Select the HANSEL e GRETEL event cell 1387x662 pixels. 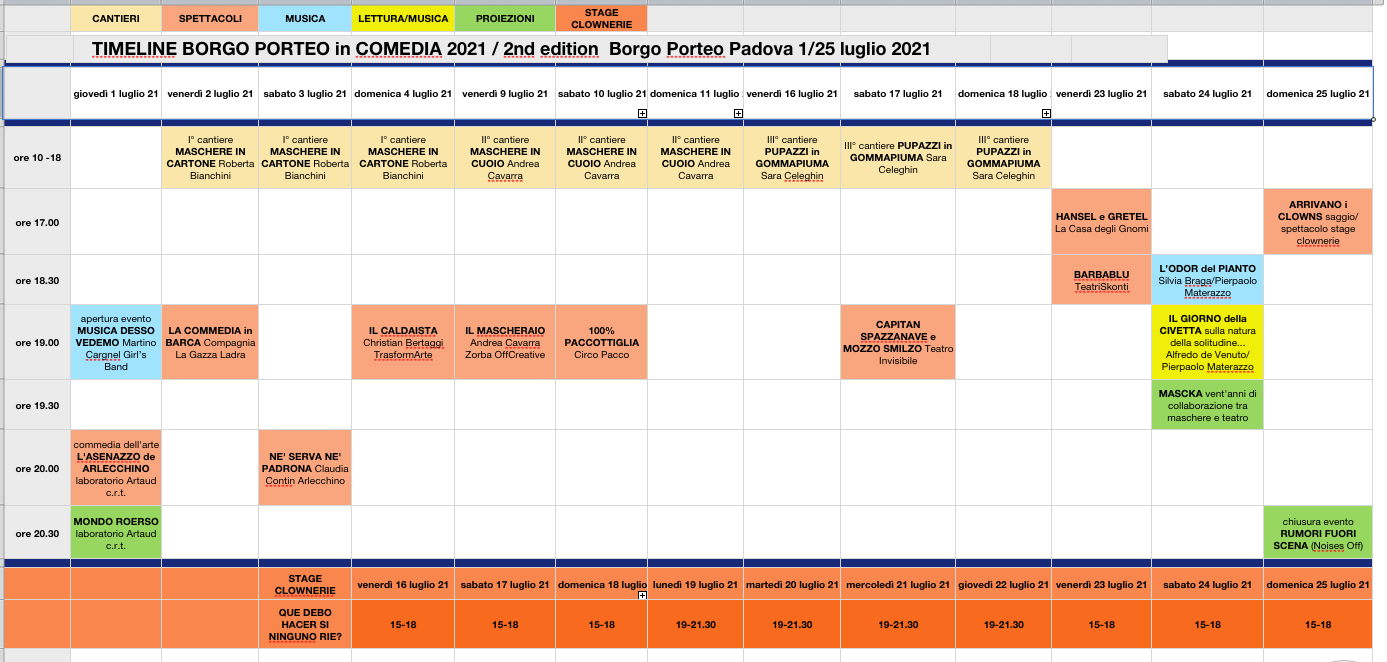(x=1101, y=222)
